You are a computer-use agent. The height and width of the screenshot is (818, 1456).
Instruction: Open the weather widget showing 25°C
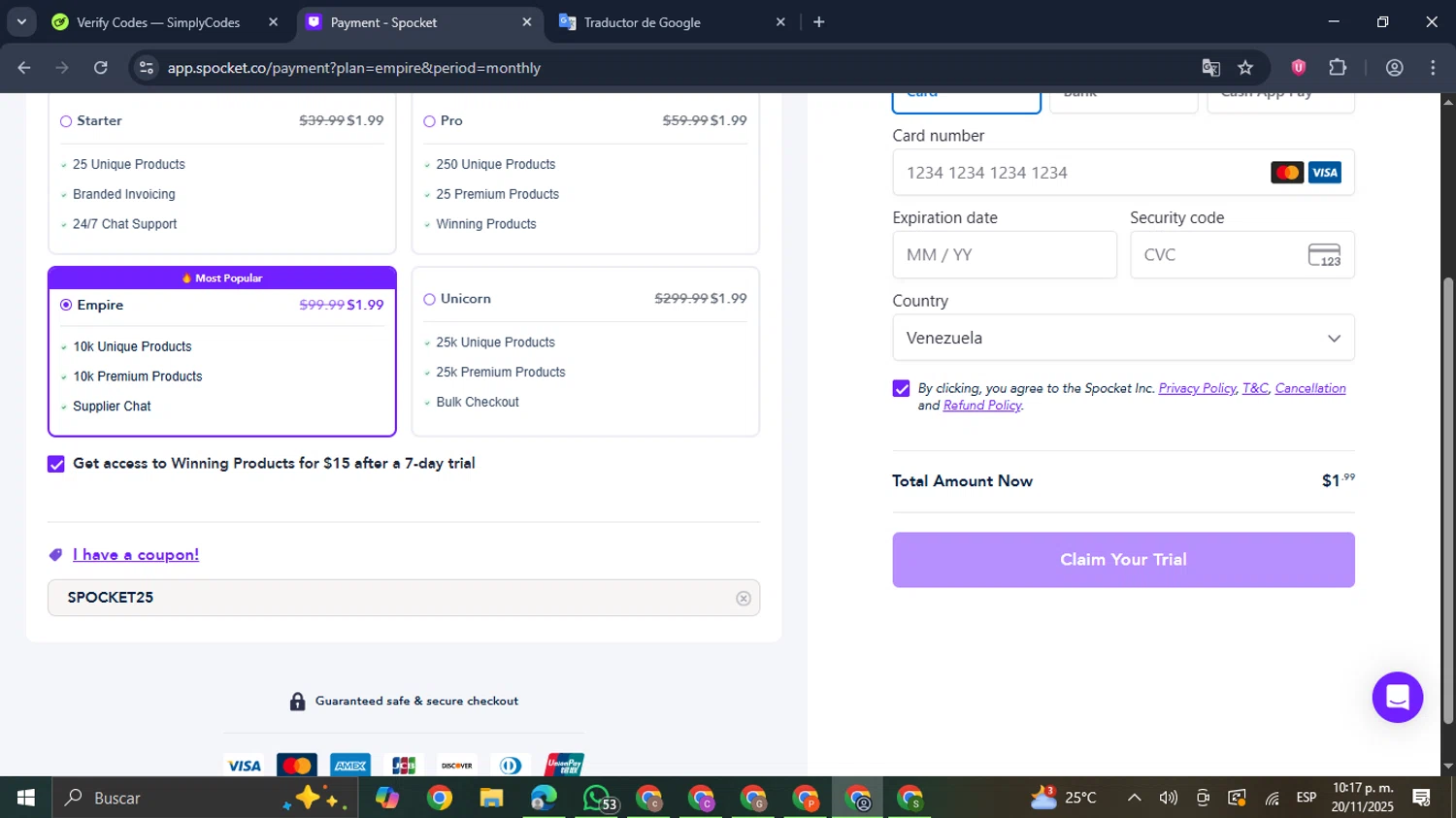click(1064, 798)
